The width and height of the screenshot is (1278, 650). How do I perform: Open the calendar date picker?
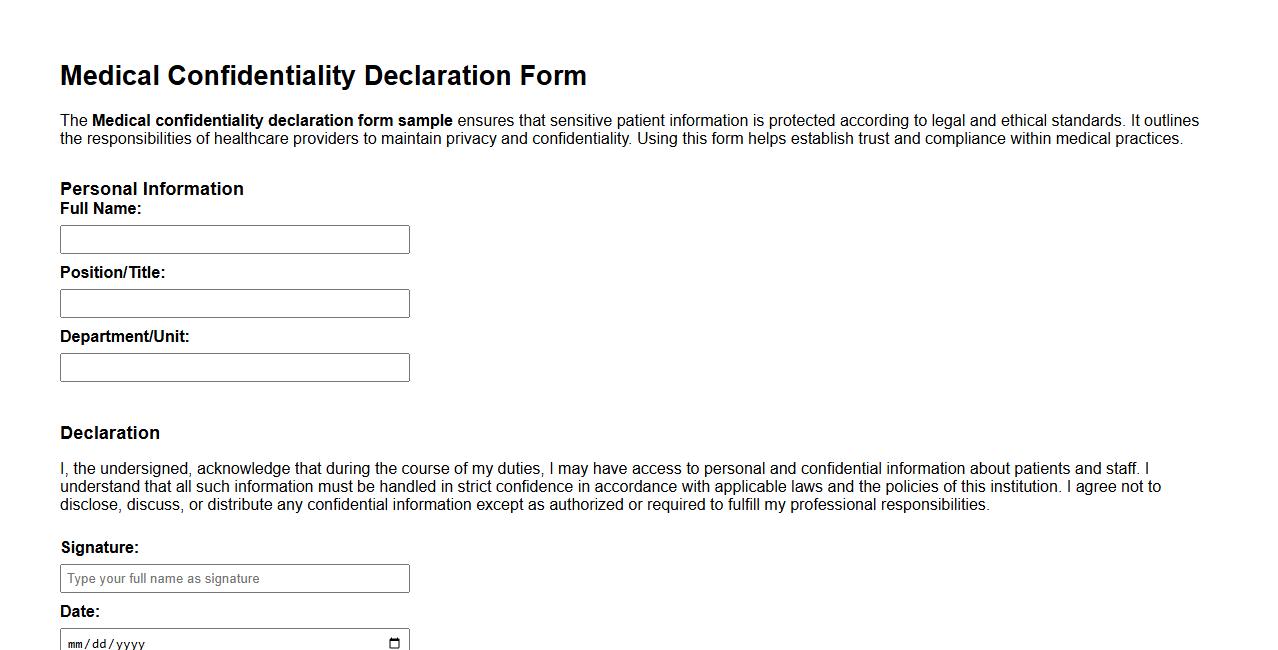[393, 643]
